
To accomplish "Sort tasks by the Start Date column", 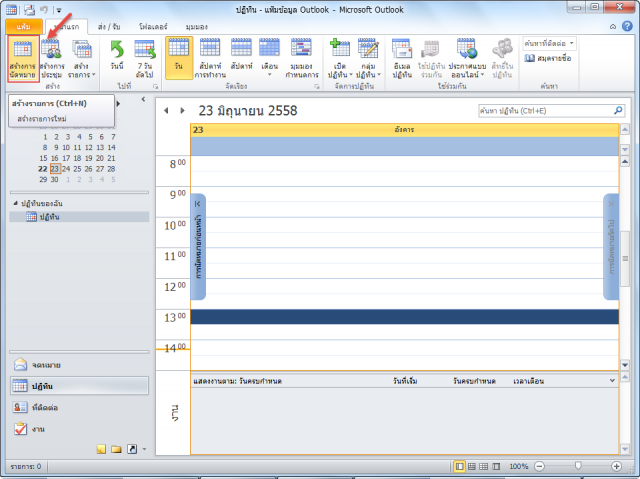I will [x=405, y=381].
